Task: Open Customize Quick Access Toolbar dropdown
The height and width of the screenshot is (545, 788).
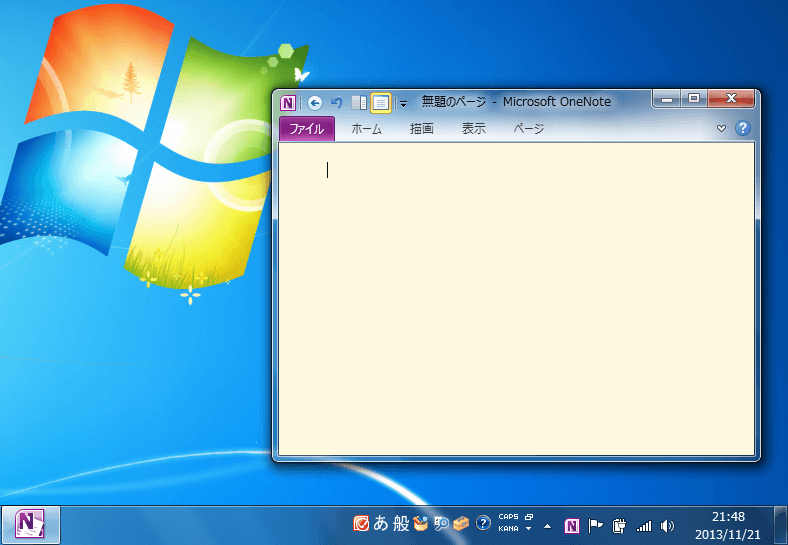Action: click(403, 104)
